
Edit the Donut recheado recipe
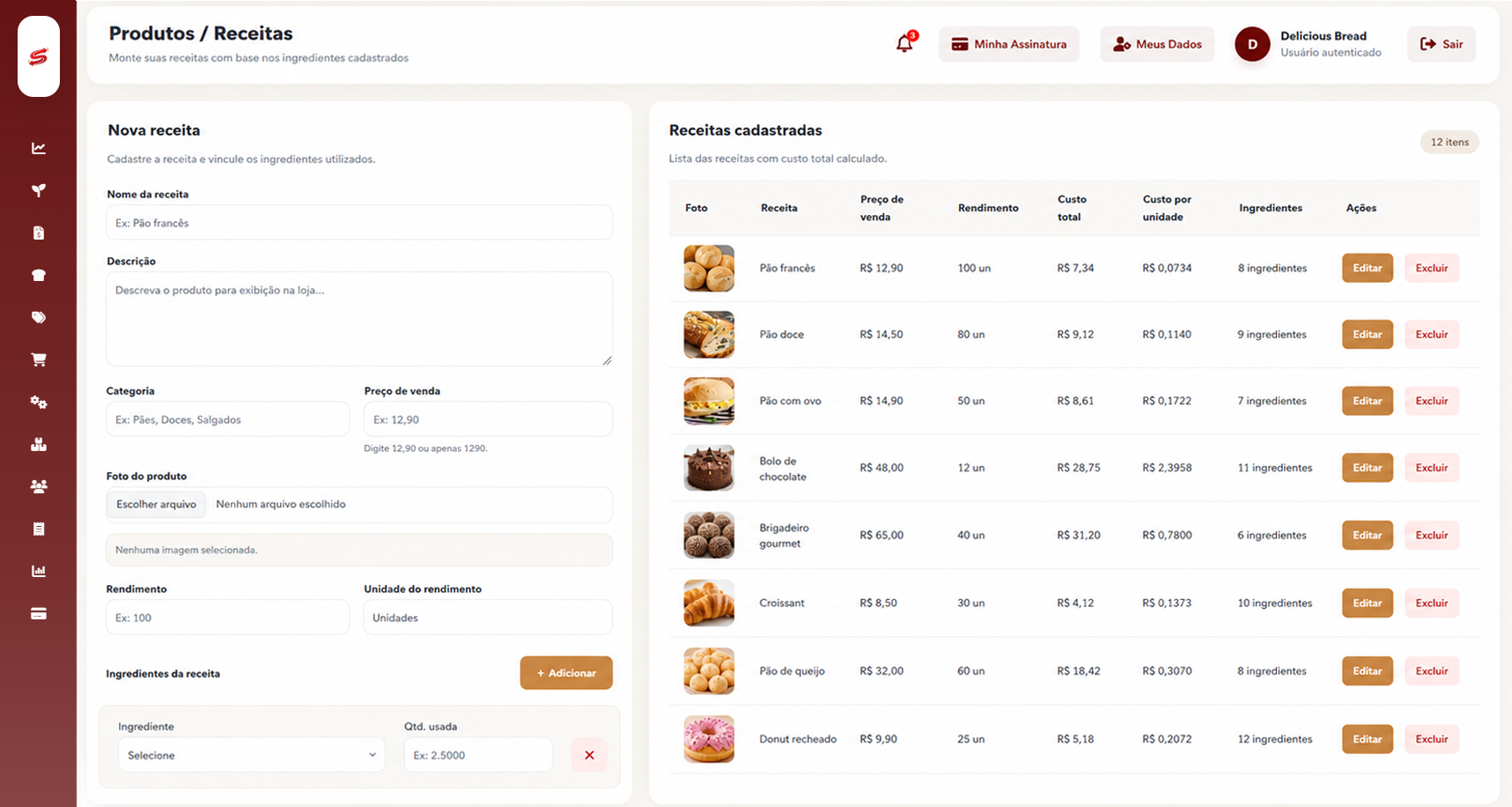pos(1368,739)
